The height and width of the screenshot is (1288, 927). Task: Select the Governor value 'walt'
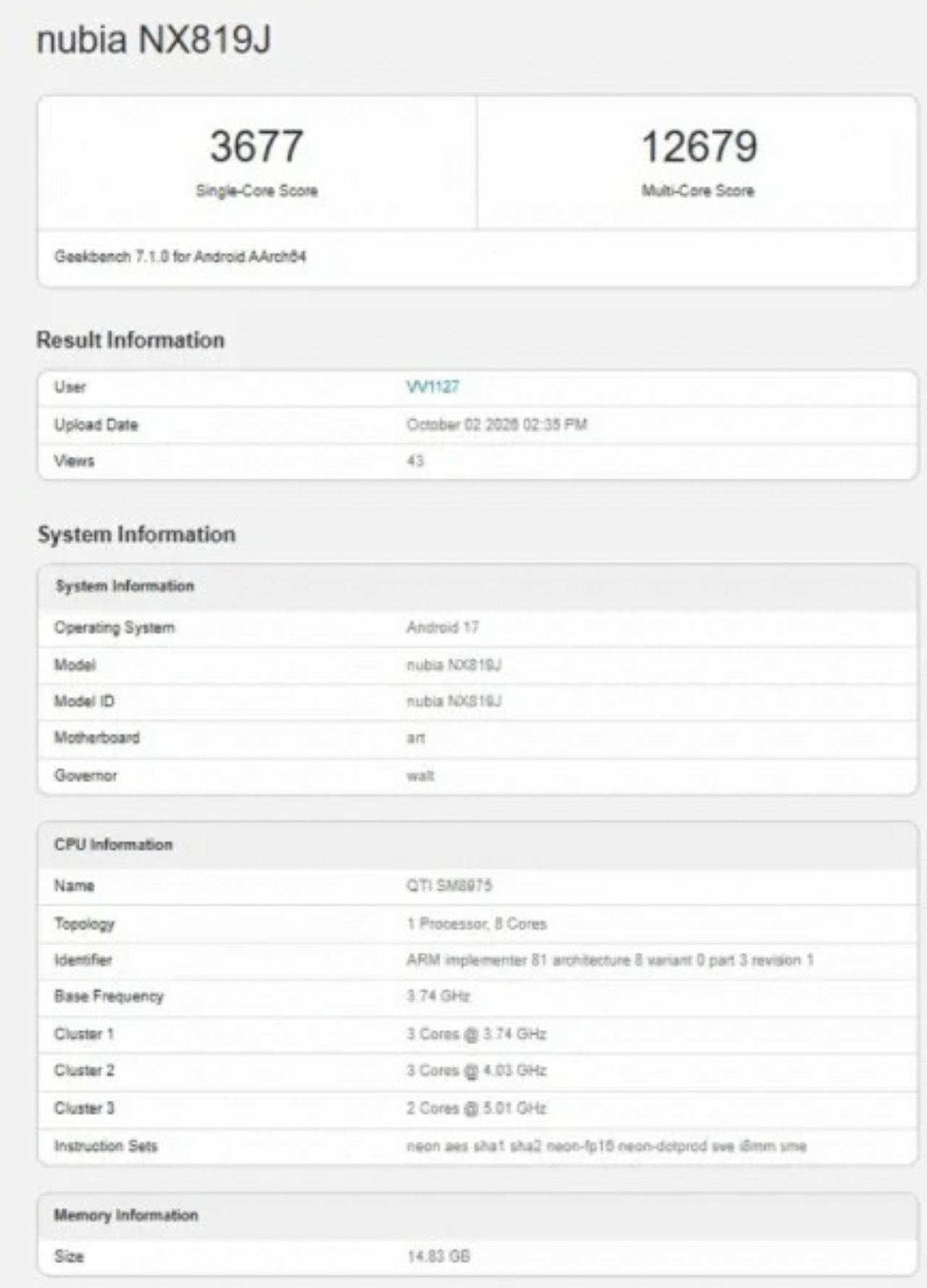pyautogui.click(x=420, y=775)
